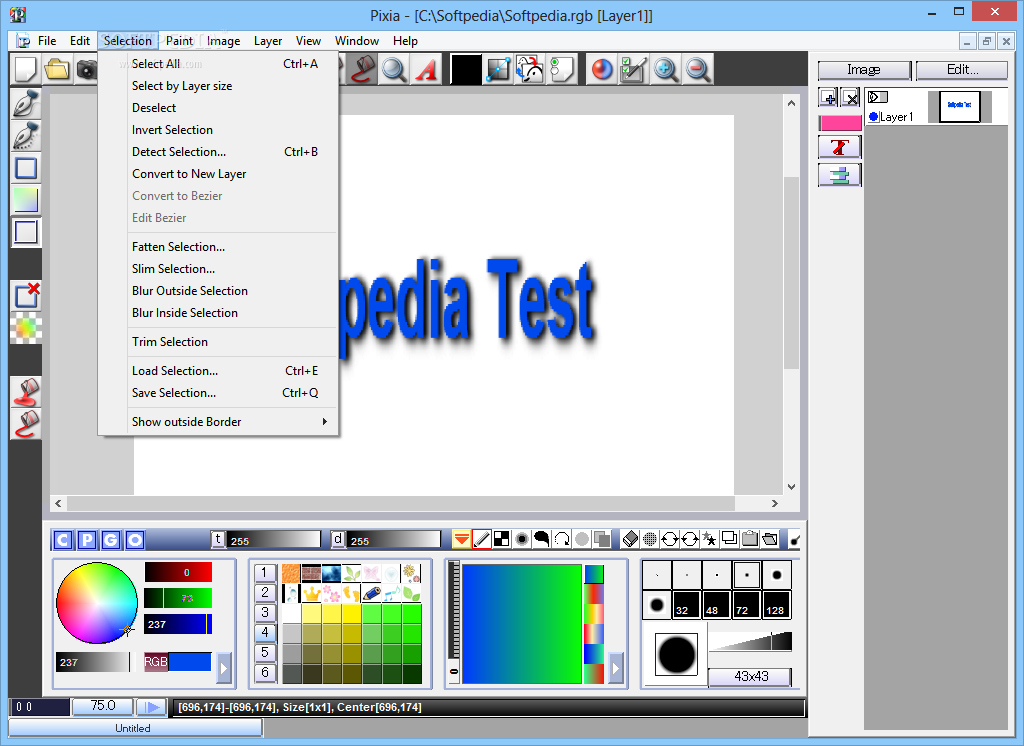Click the horizontal scrollbar right arrow
The image size is (1024, 746).
coord(775,504)
